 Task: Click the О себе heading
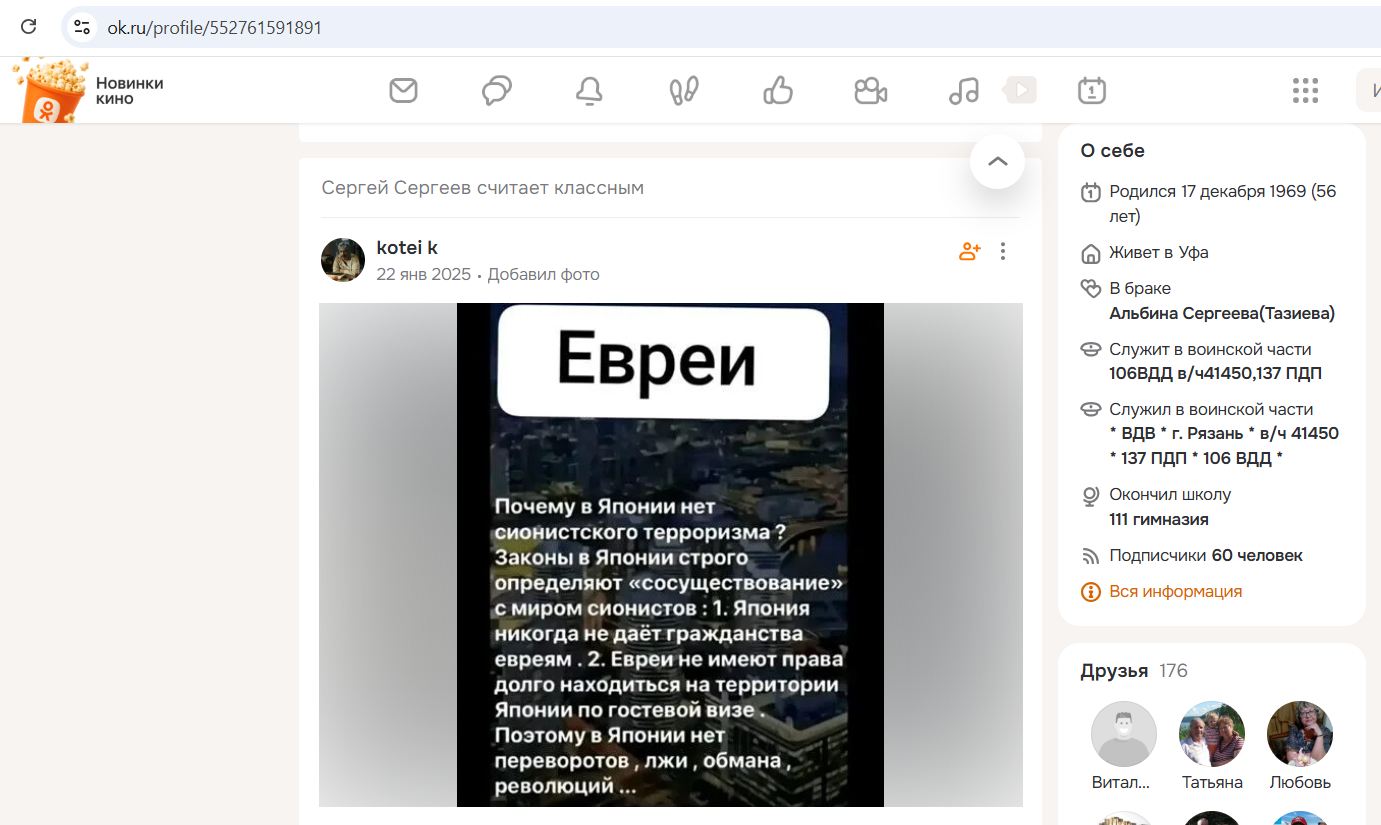pyautogui.click(x=1112, y=151)
